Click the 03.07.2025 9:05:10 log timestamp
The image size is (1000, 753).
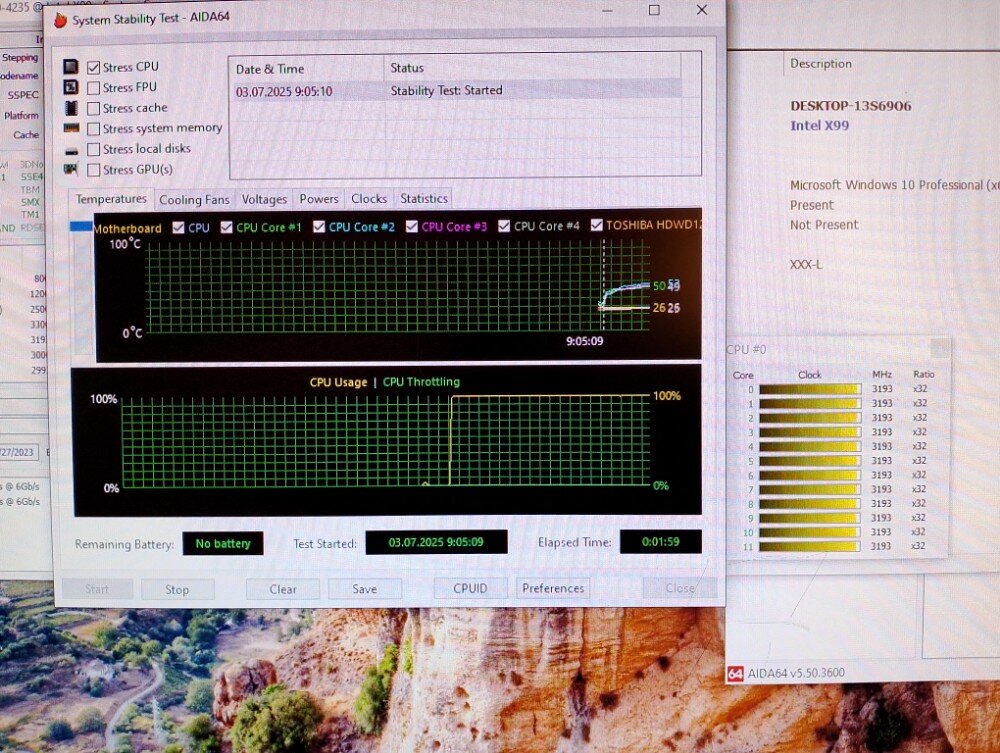click(x=284, y=92)
